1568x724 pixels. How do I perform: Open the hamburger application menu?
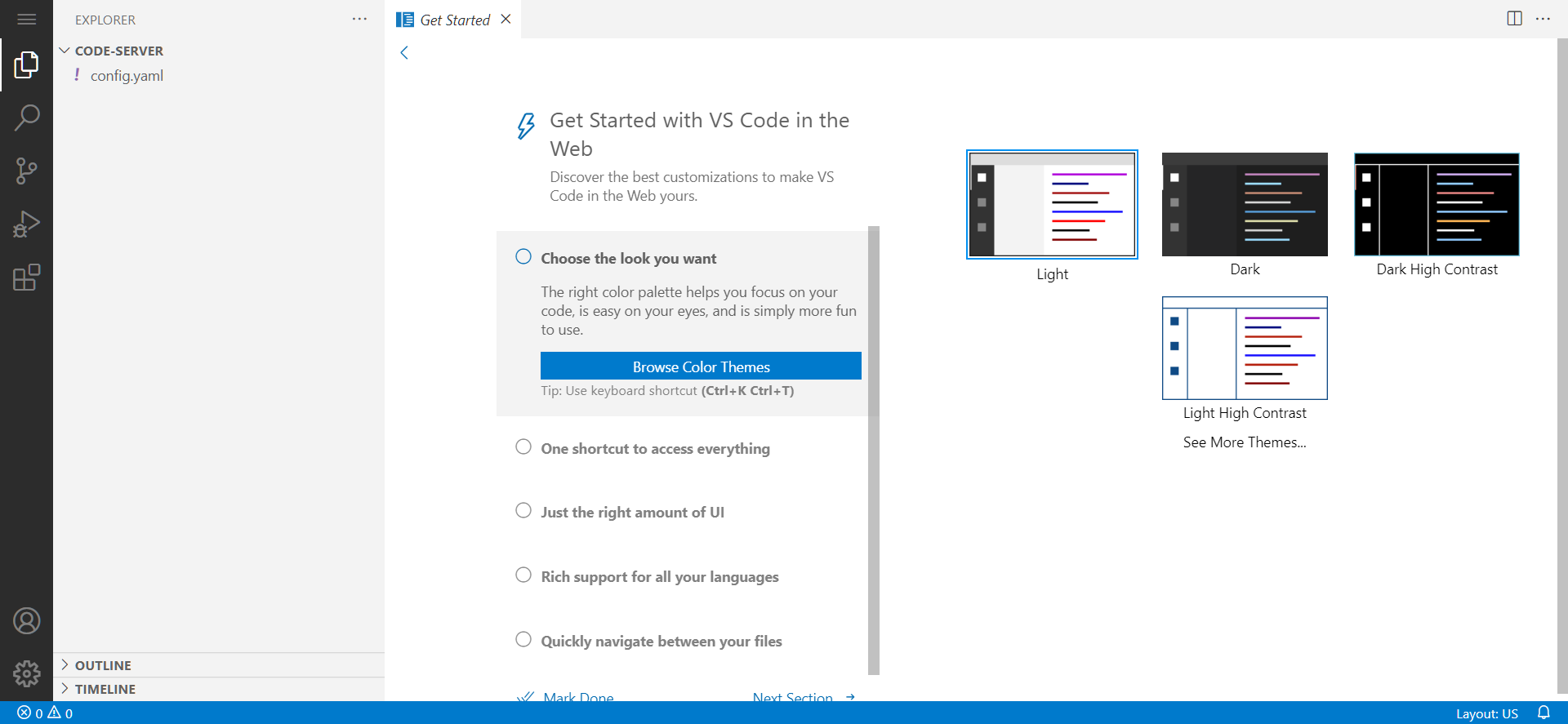pos(26,19)
